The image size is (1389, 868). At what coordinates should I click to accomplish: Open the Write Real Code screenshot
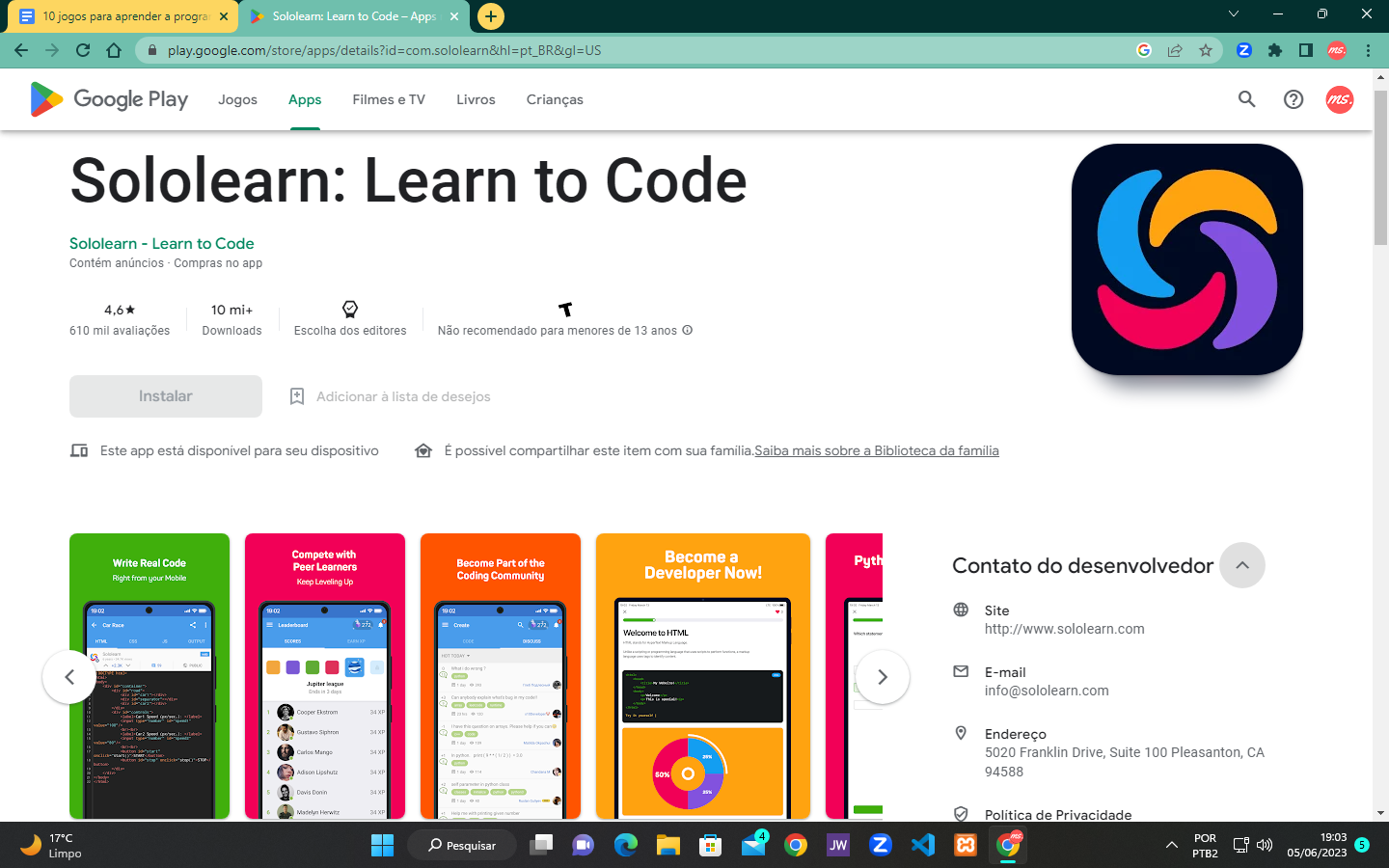click(x=150, y=676)
